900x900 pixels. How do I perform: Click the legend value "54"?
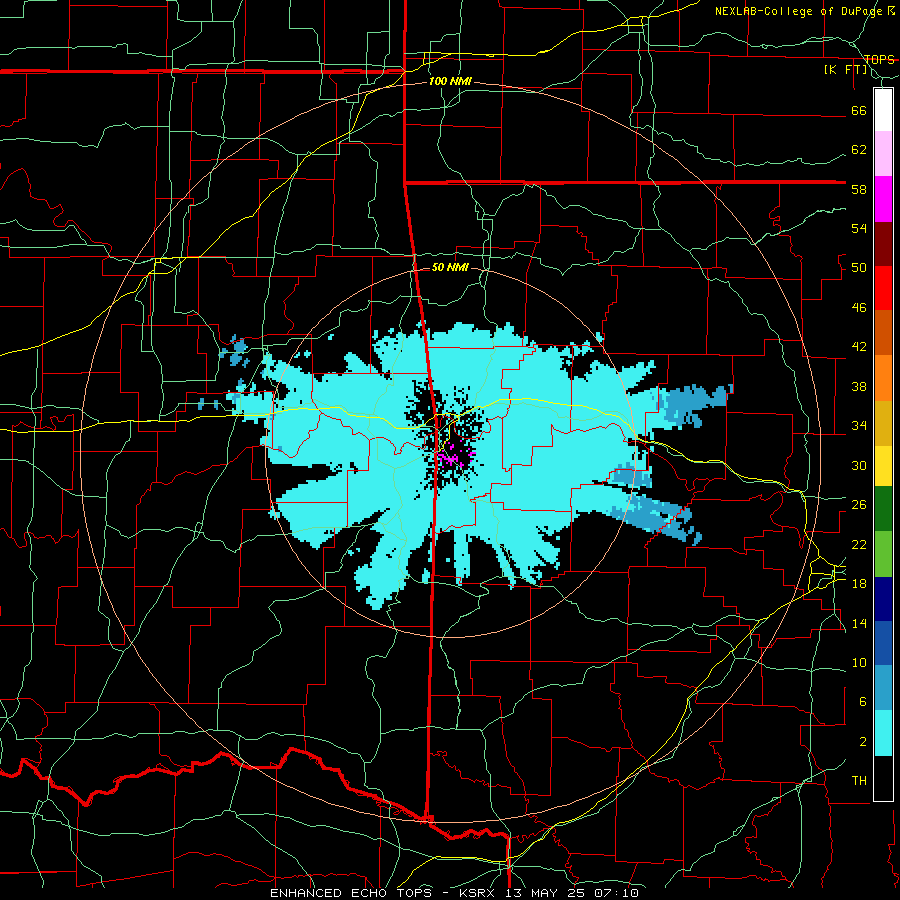coord(859,228)
